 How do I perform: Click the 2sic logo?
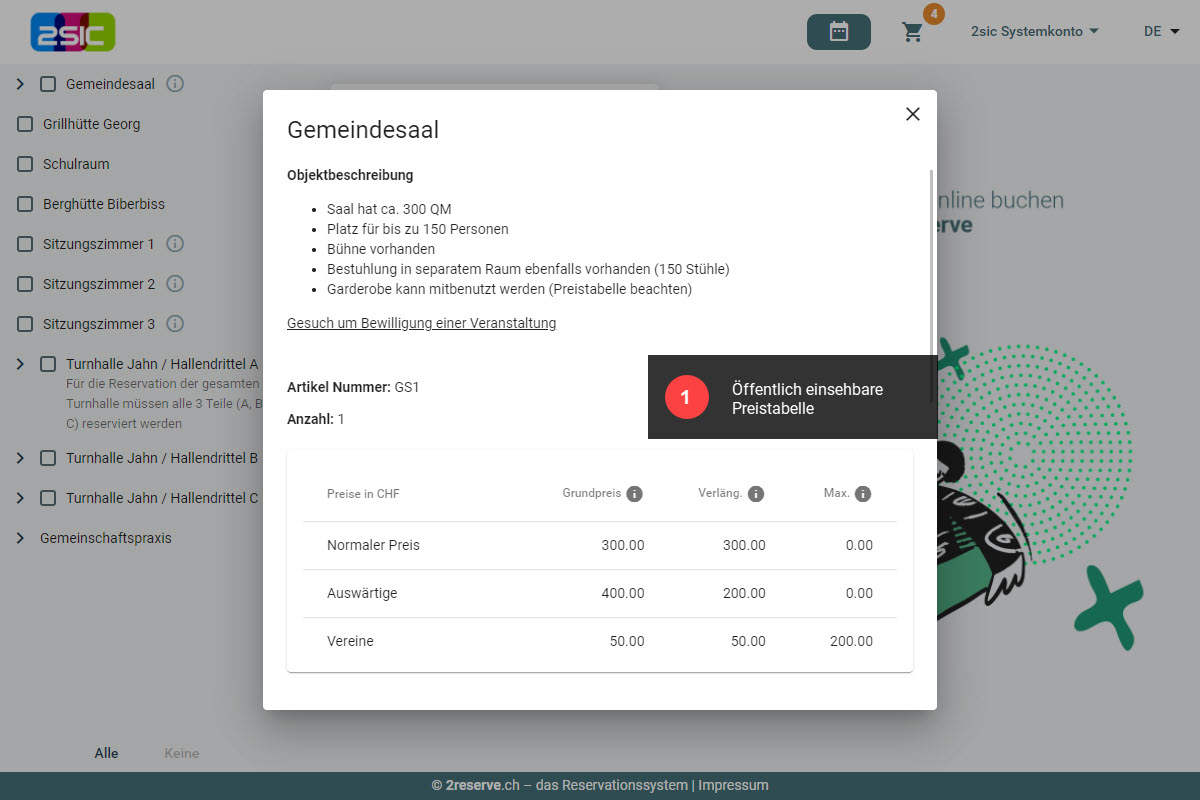point(73,32)
